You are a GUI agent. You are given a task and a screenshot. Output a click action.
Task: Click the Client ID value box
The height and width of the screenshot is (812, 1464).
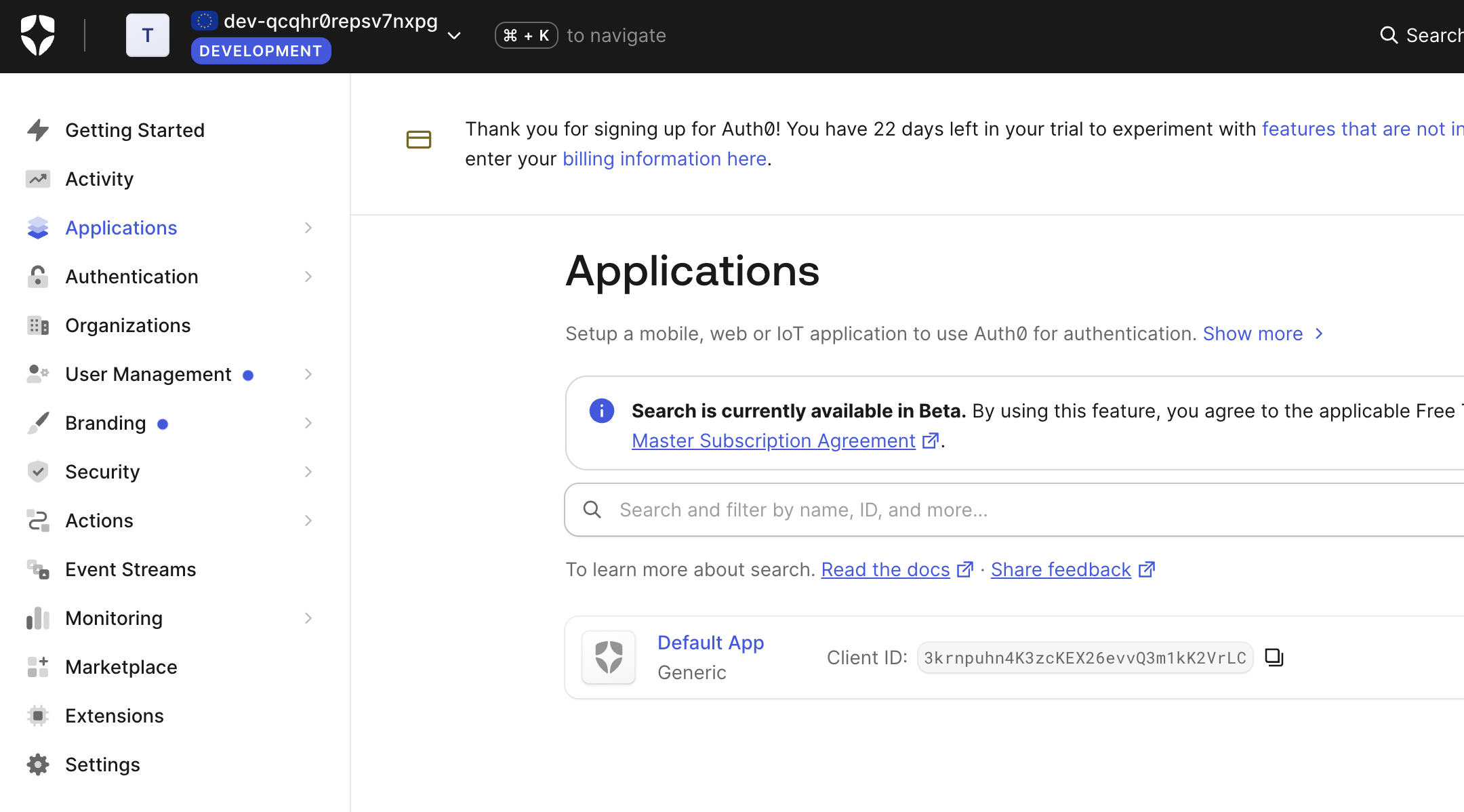point(1085,657)
